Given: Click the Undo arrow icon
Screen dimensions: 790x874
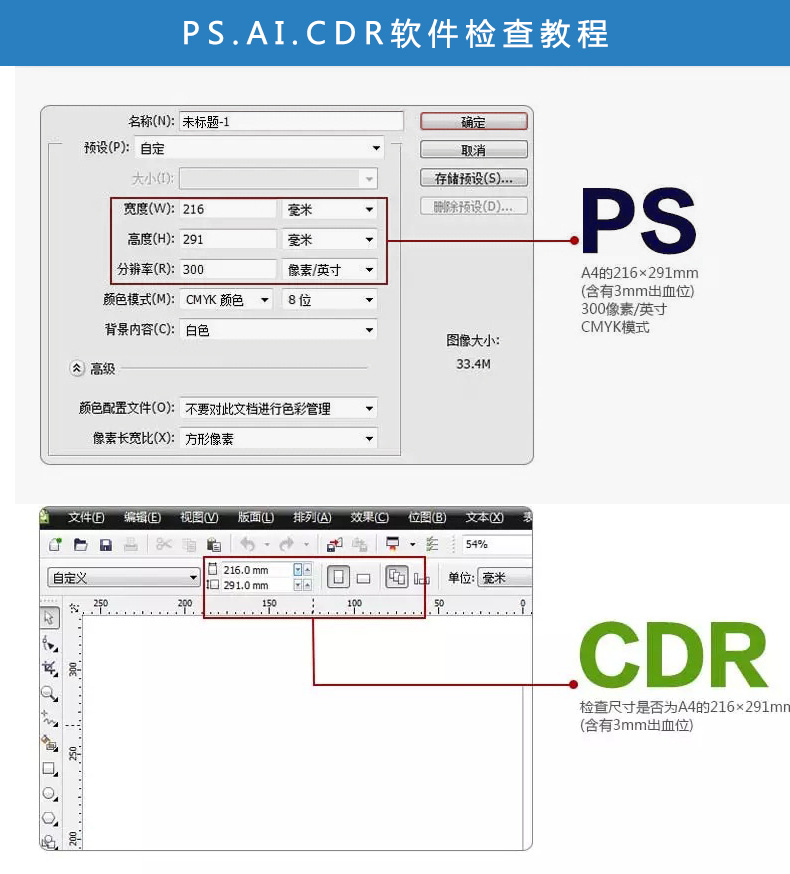Looking at the screenshot, I should [248, 543].
